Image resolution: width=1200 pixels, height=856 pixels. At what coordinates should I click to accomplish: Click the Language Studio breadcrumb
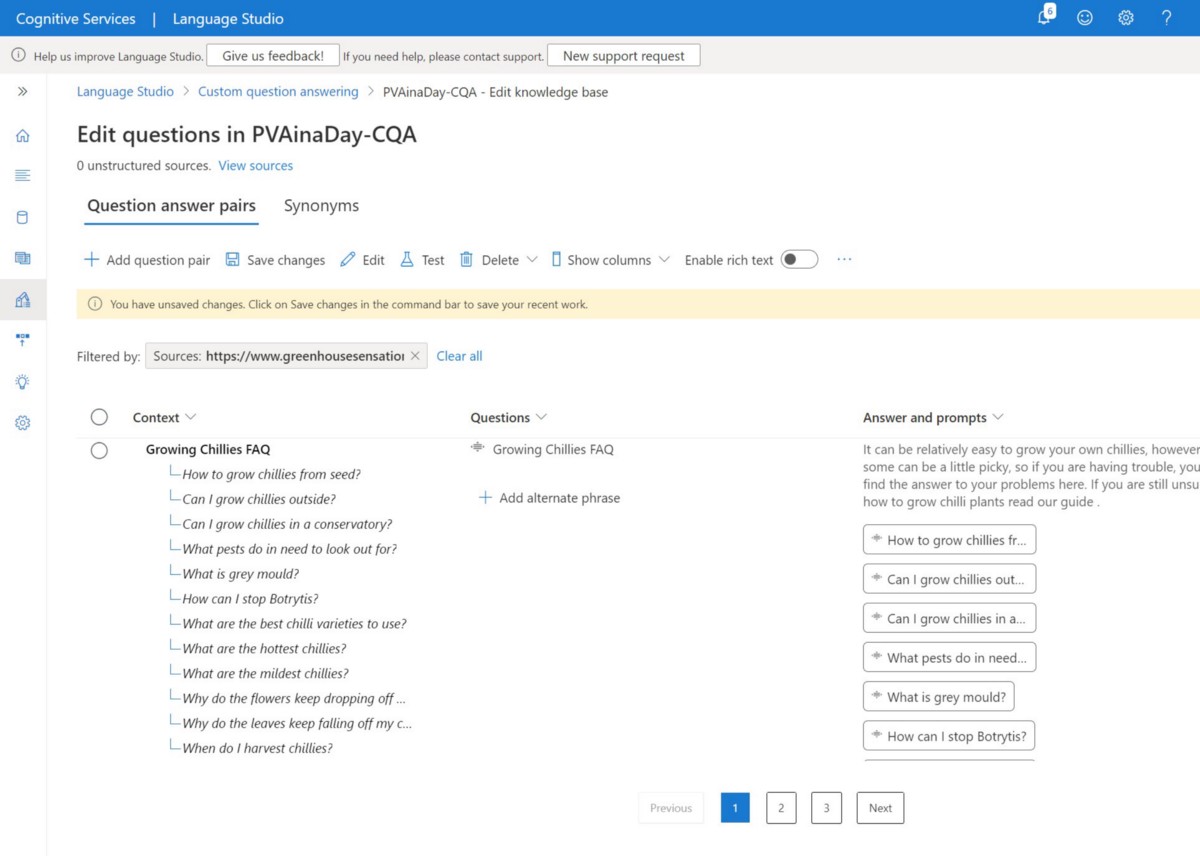pos(125,92)
